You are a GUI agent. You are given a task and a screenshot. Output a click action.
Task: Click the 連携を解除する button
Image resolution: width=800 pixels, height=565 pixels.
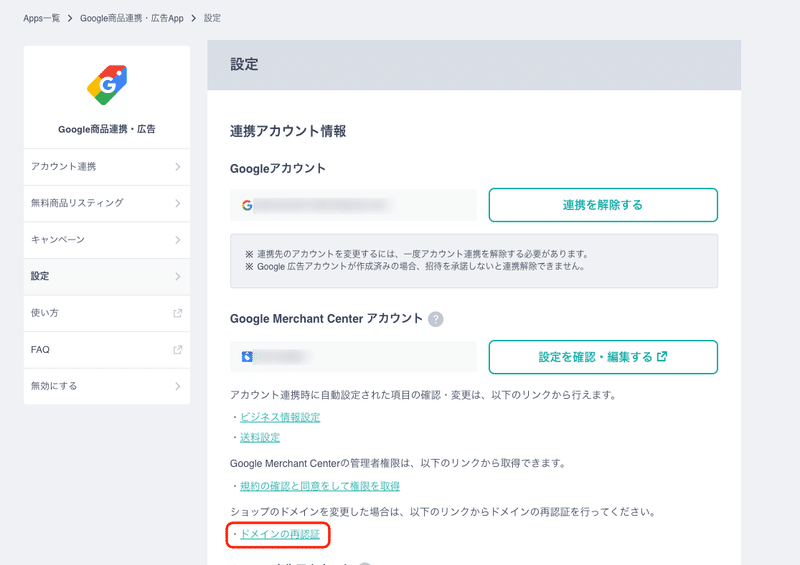pos(603,205)
